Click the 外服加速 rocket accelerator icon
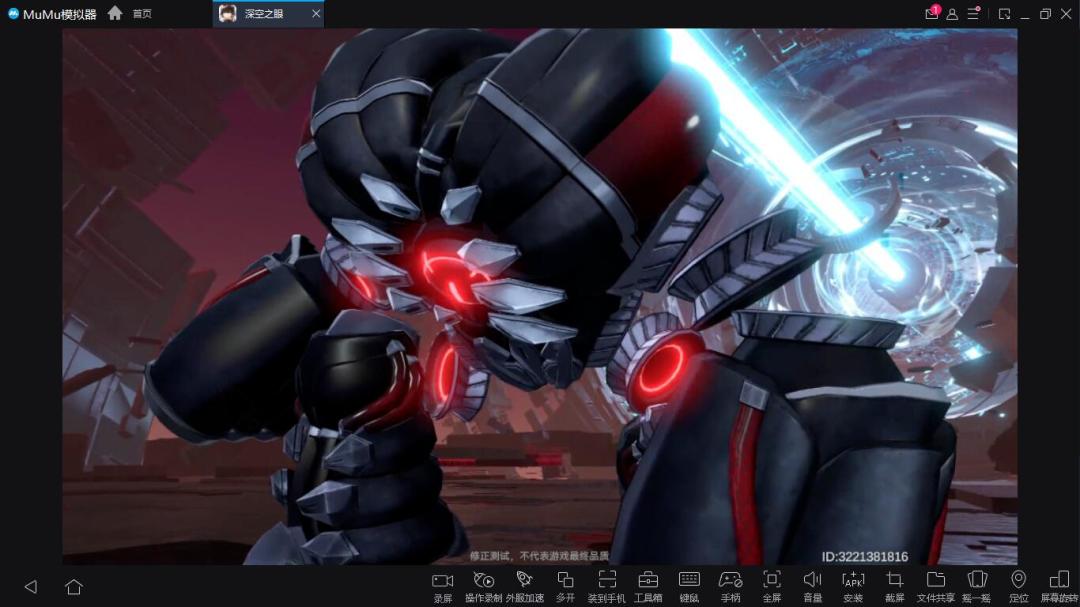Screen dimensions: 1080x607 coord(525,586)
